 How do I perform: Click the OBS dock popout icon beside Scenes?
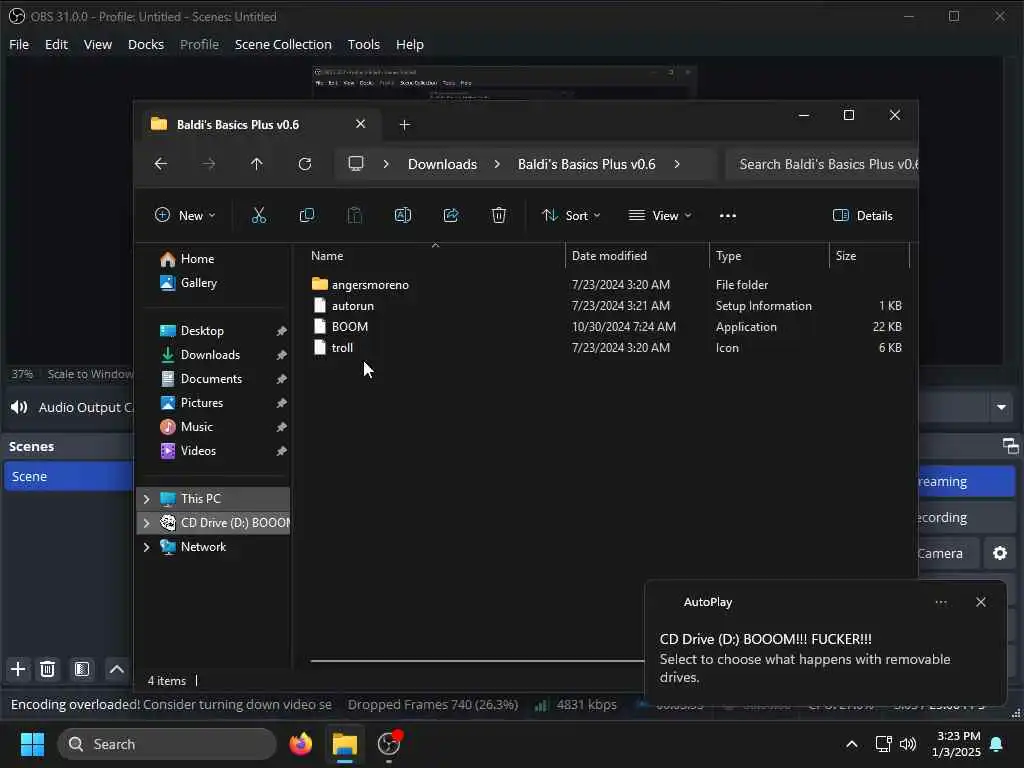(x=1010, y=446)
